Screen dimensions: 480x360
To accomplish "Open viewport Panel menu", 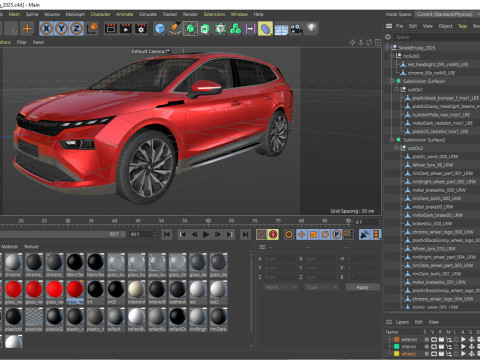I will (38, 42).
